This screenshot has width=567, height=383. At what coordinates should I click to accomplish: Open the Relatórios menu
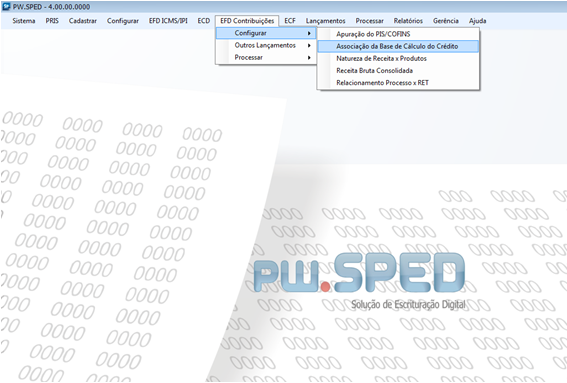click(x=408, y=21)
